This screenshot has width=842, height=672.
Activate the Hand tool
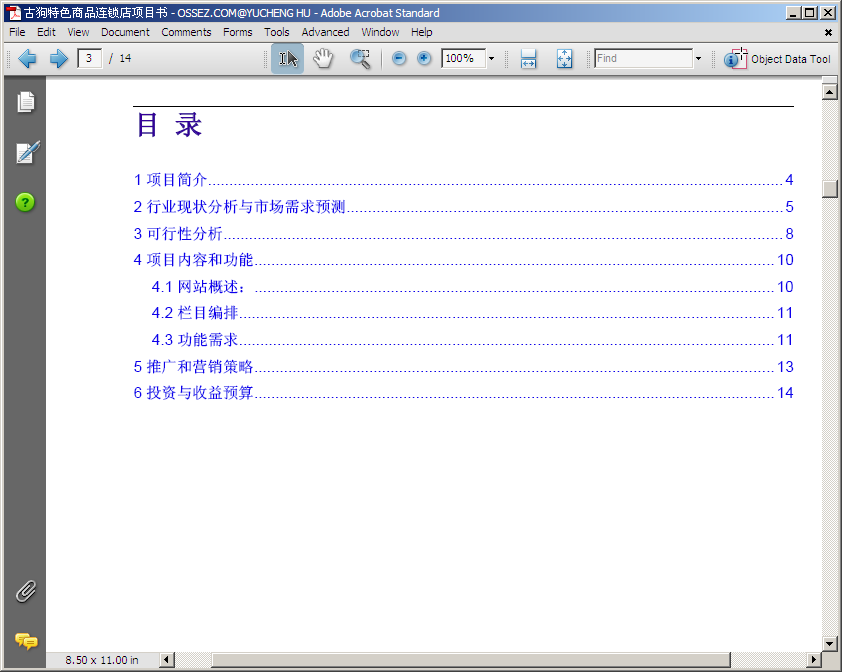tap(323, 59)
